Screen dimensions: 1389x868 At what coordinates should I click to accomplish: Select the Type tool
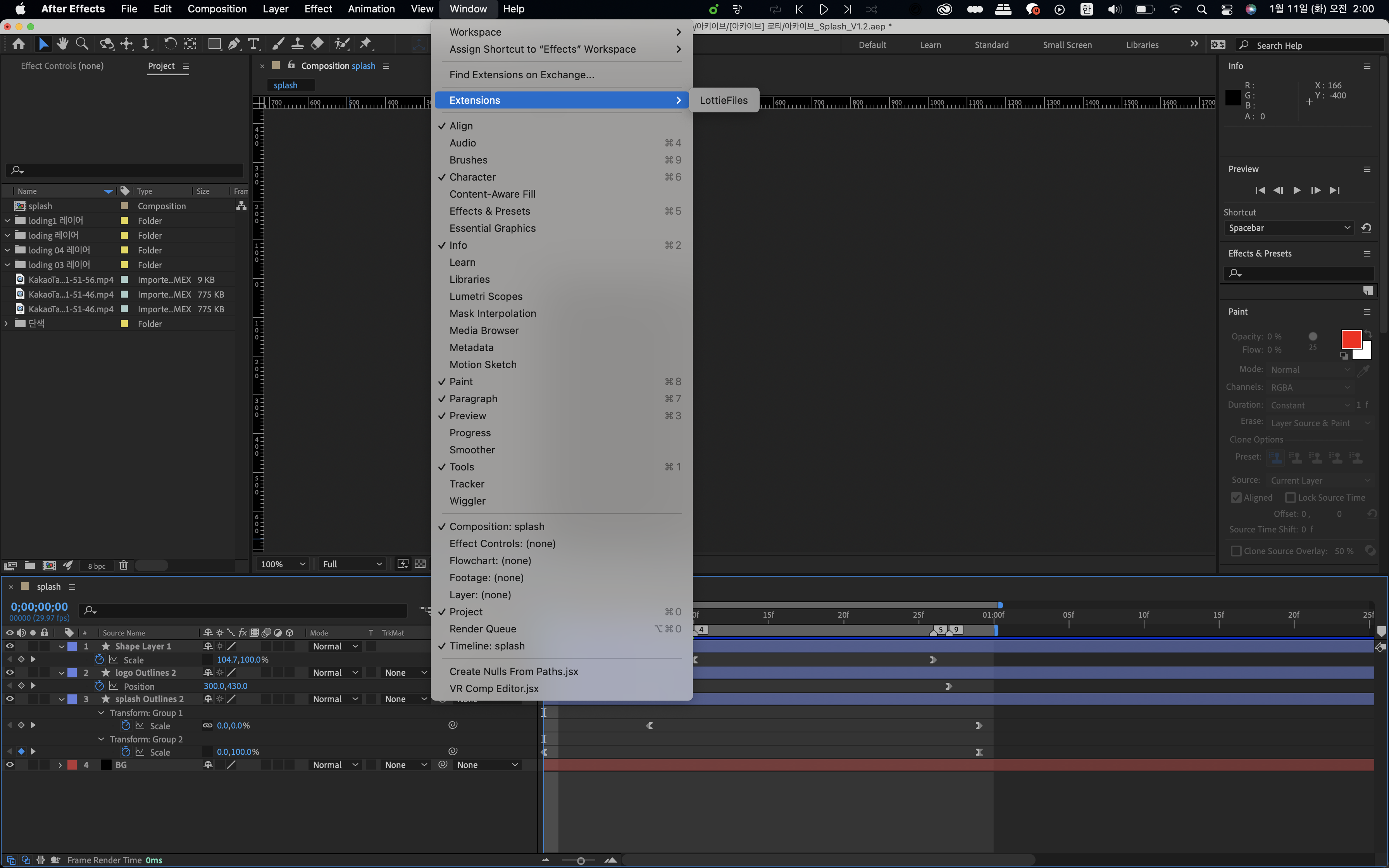(253, 44)
